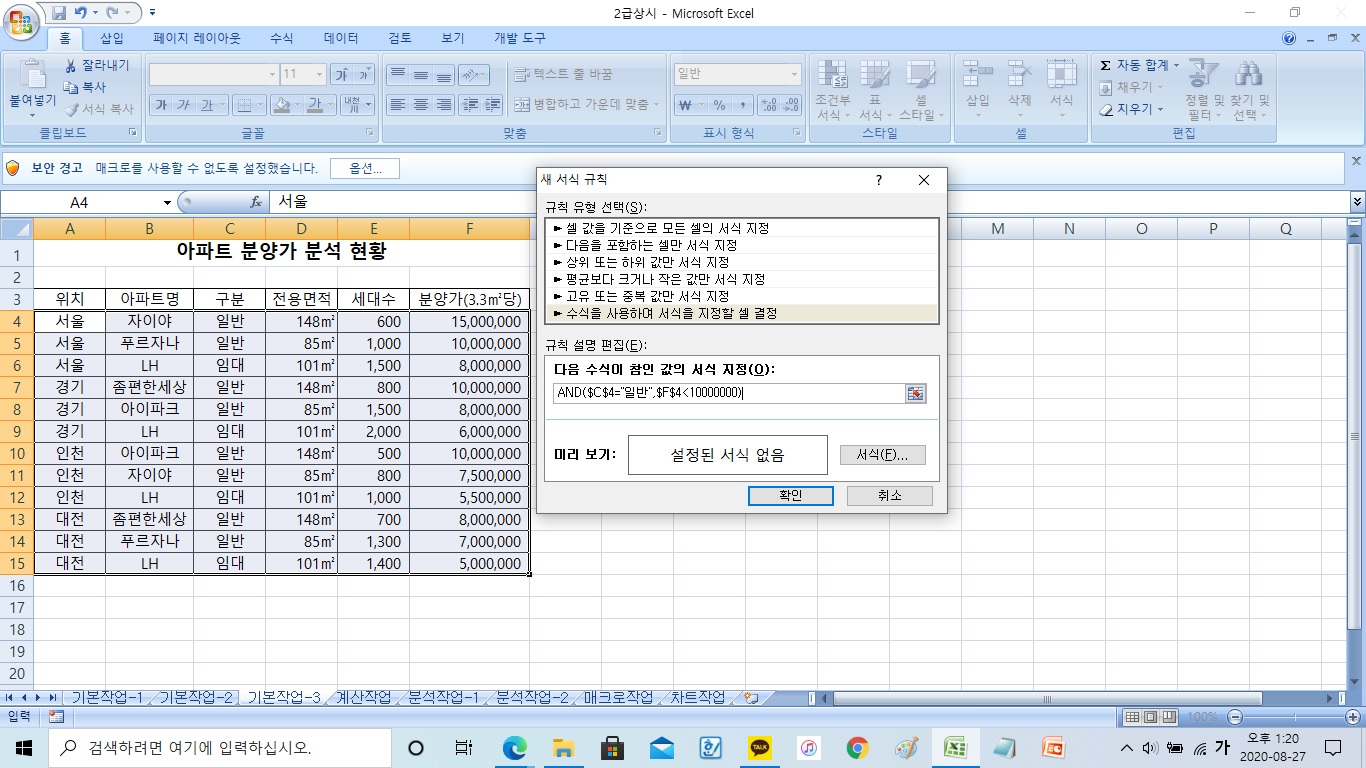Screen dimensions: 1366x768
Task: Toggle bold formatting in the 글꼴 group
Action: click(x=160, y=105)
